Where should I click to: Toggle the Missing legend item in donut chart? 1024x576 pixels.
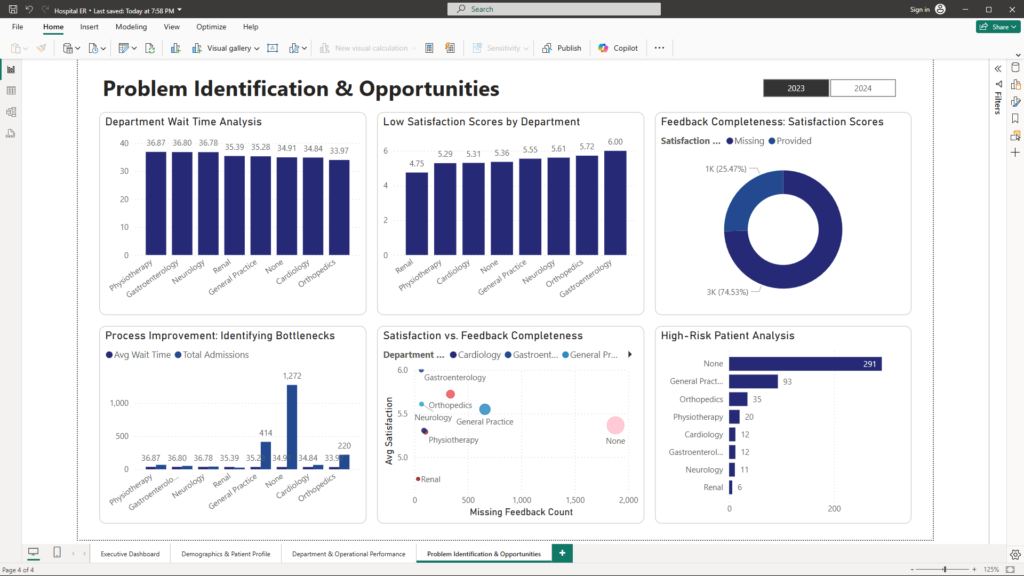click(749, 141)
